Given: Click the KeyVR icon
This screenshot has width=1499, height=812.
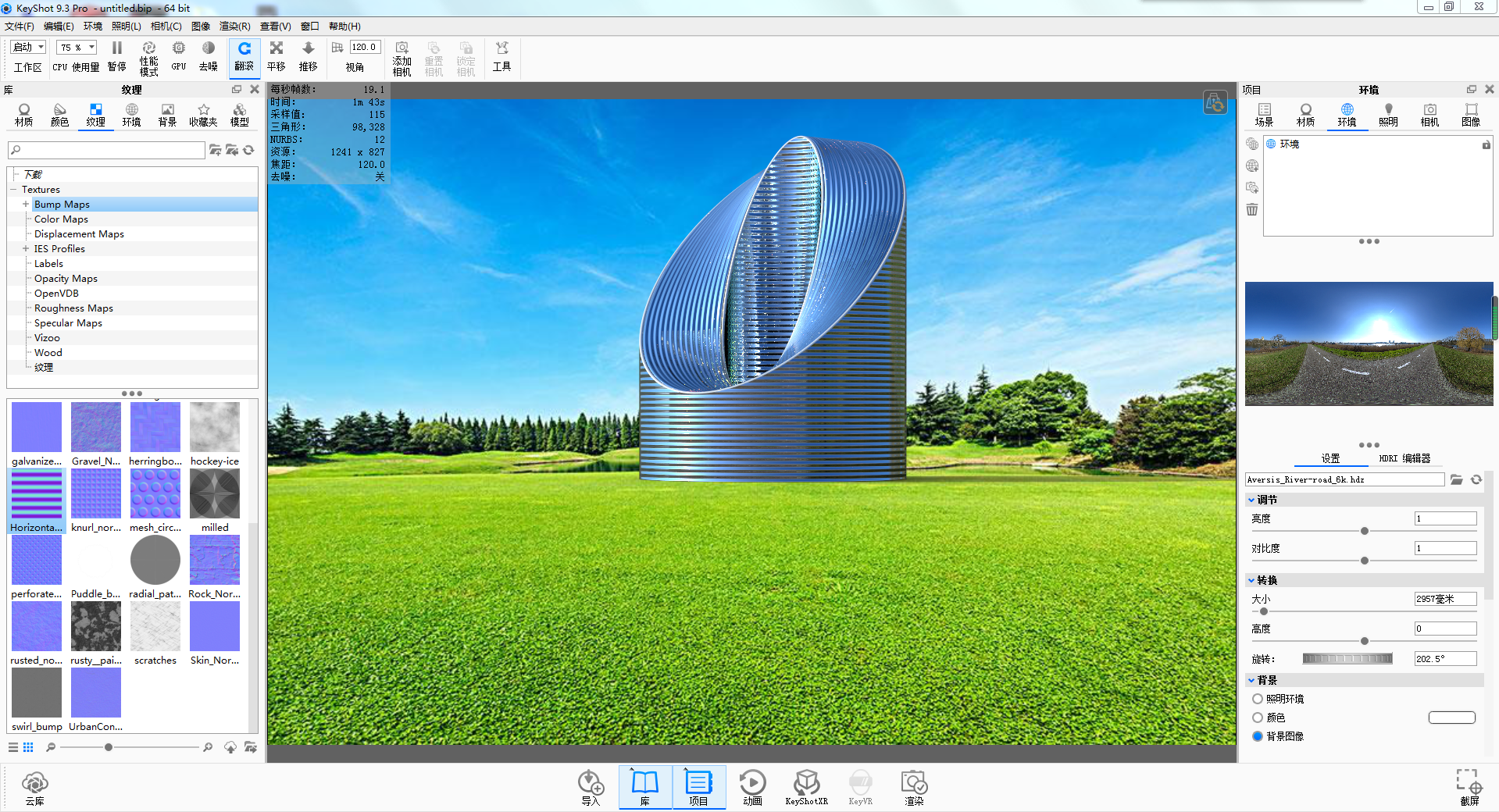Looking at the screenshot, I should coord(860,787).
